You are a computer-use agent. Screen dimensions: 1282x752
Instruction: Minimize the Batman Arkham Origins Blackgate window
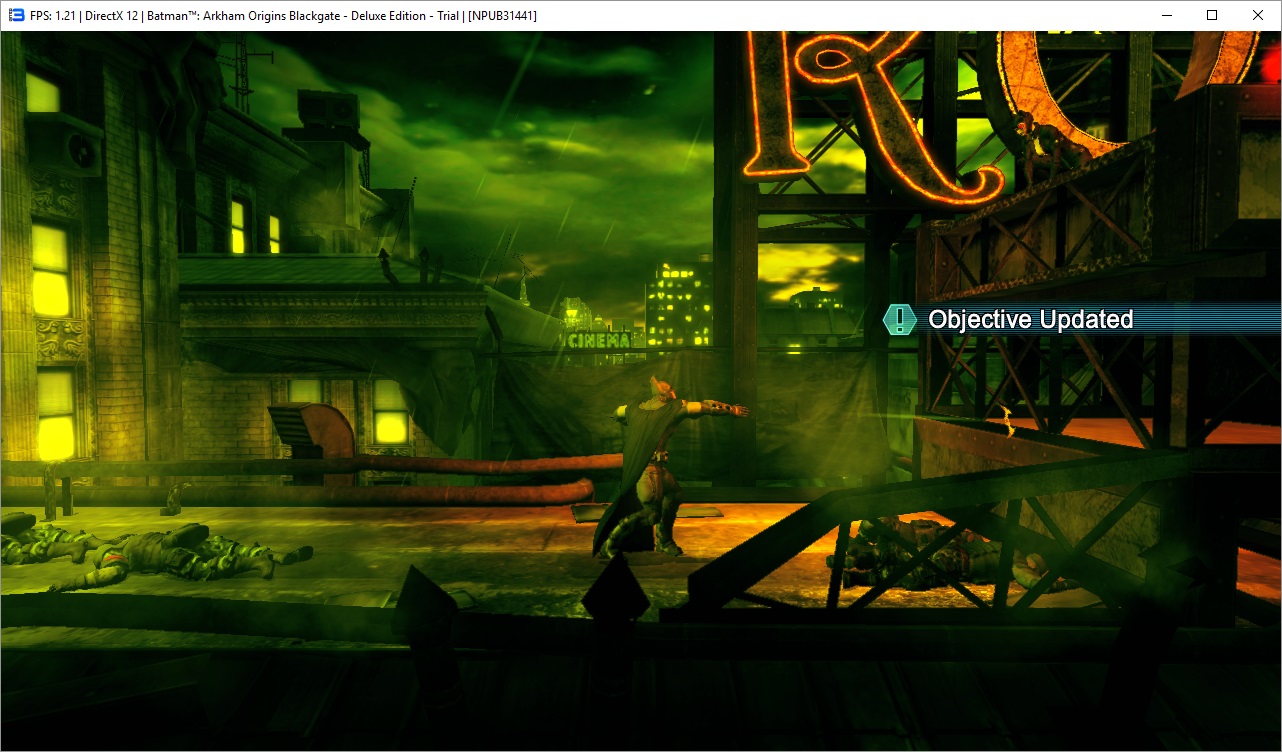click(x=1166, y=16)
